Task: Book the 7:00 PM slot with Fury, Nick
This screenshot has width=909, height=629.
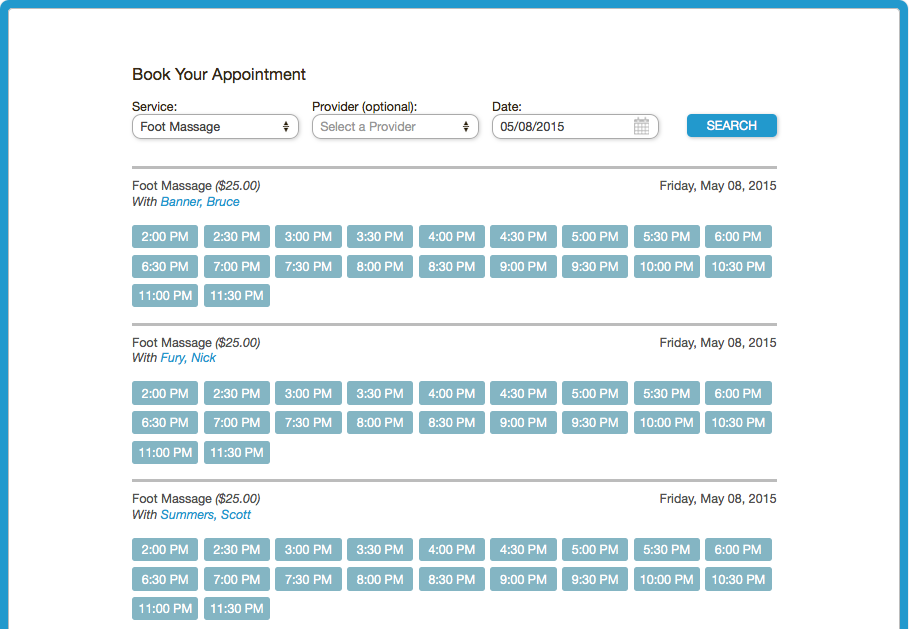Action: pyautogui.click(x=236, y=422)
